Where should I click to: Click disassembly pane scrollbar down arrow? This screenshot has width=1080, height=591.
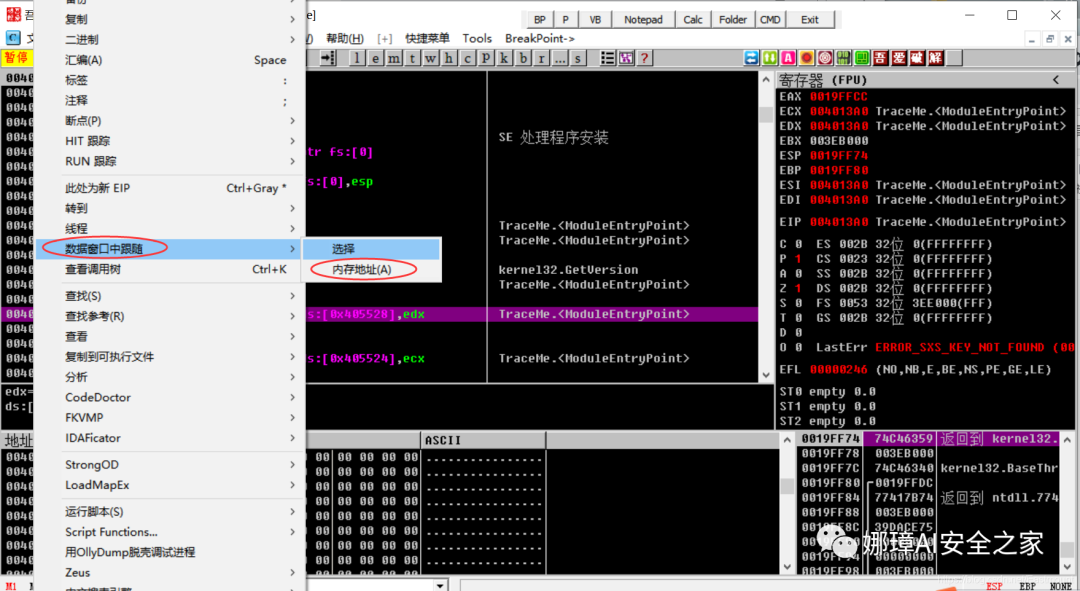(x=766, y=375)
